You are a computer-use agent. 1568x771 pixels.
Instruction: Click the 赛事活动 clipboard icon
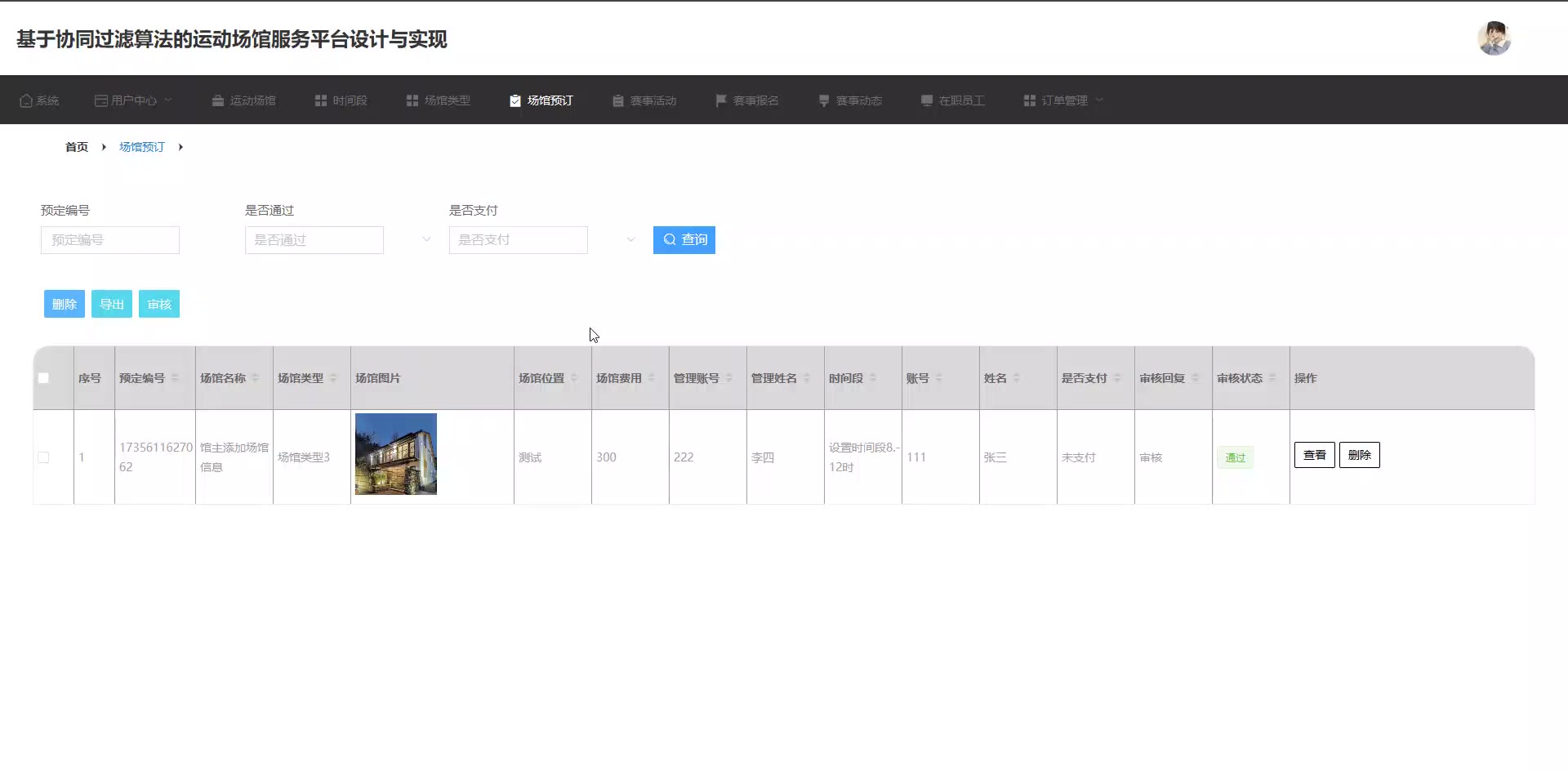pos(618,100)
